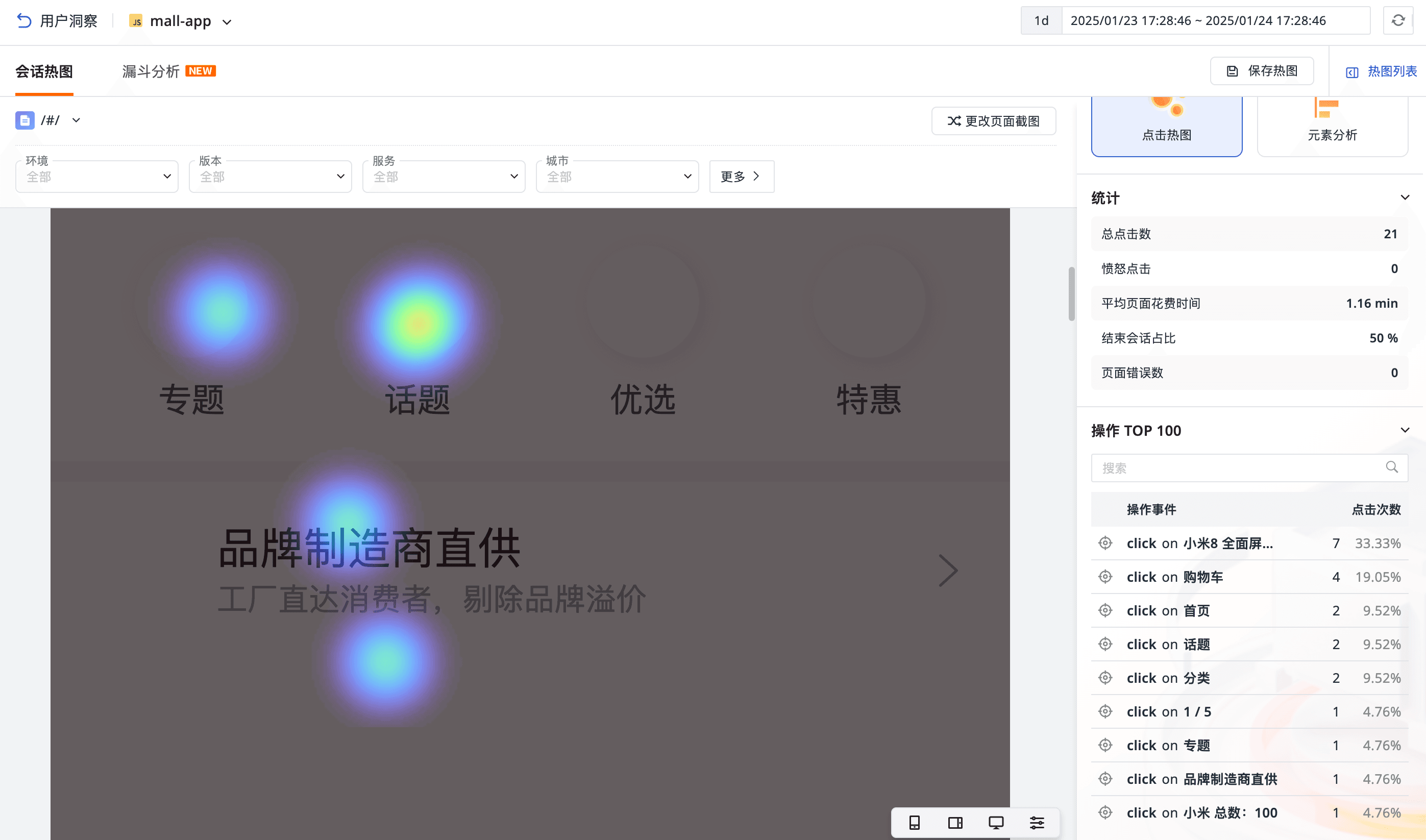1426x840 pixels.
Task: Open the 环境 filter dropdown
Action: (97, 177)
